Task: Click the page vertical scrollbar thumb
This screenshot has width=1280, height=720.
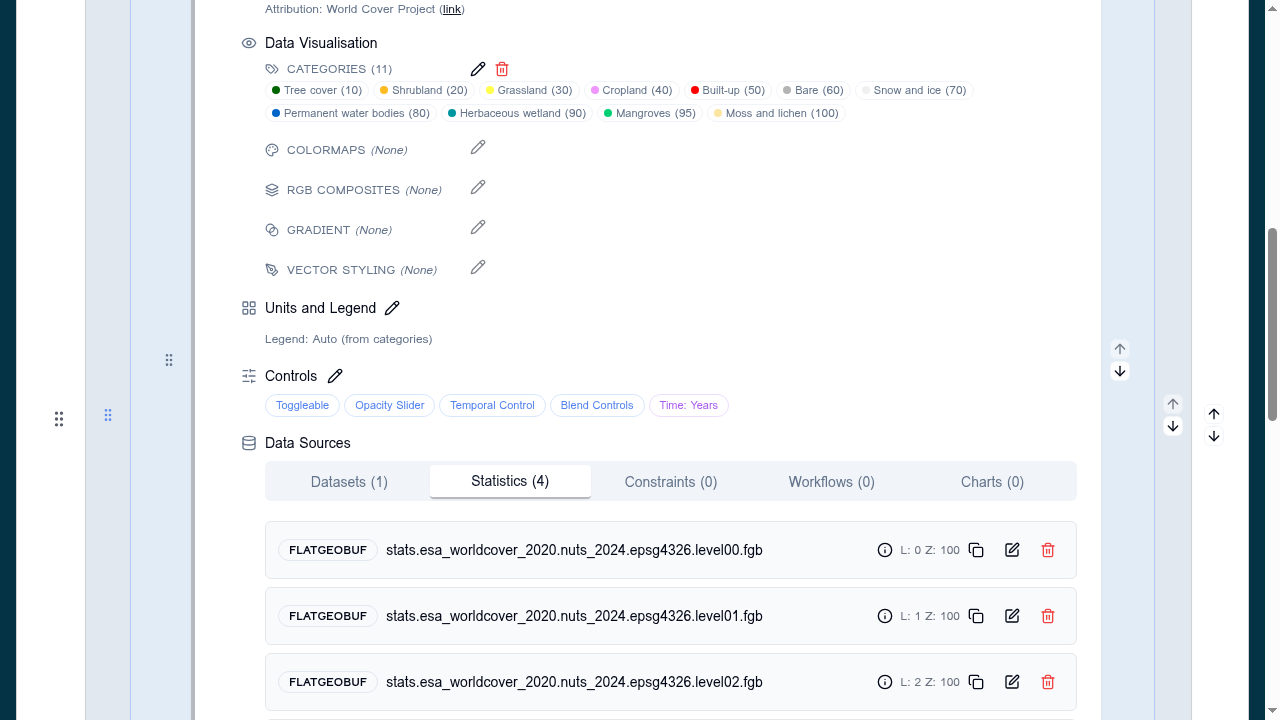Action: pos(1273,325)
